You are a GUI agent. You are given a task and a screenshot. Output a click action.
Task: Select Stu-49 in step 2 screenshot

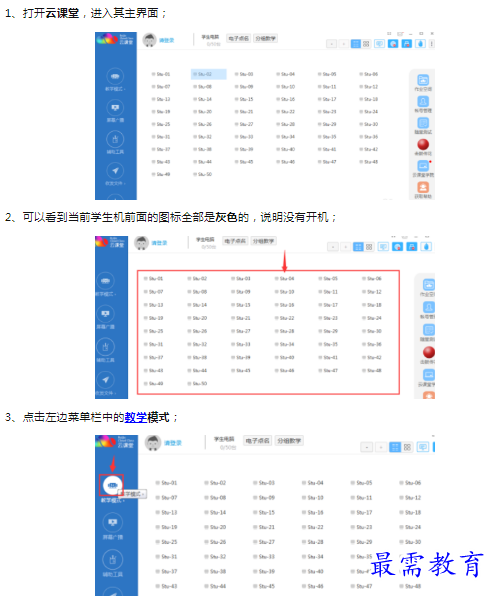click(154, 384)
